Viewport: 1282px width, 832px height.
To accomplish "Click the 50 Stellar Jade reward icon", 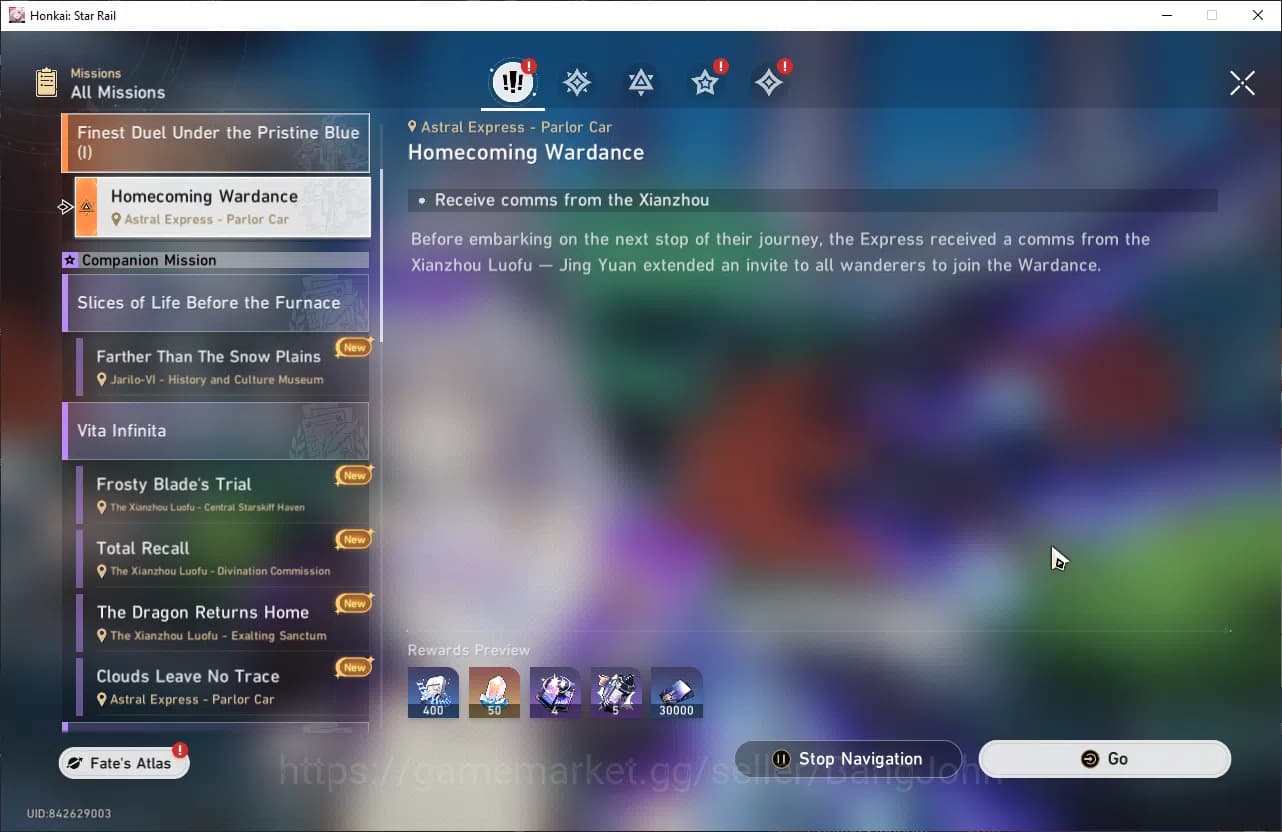I will 494,692.
